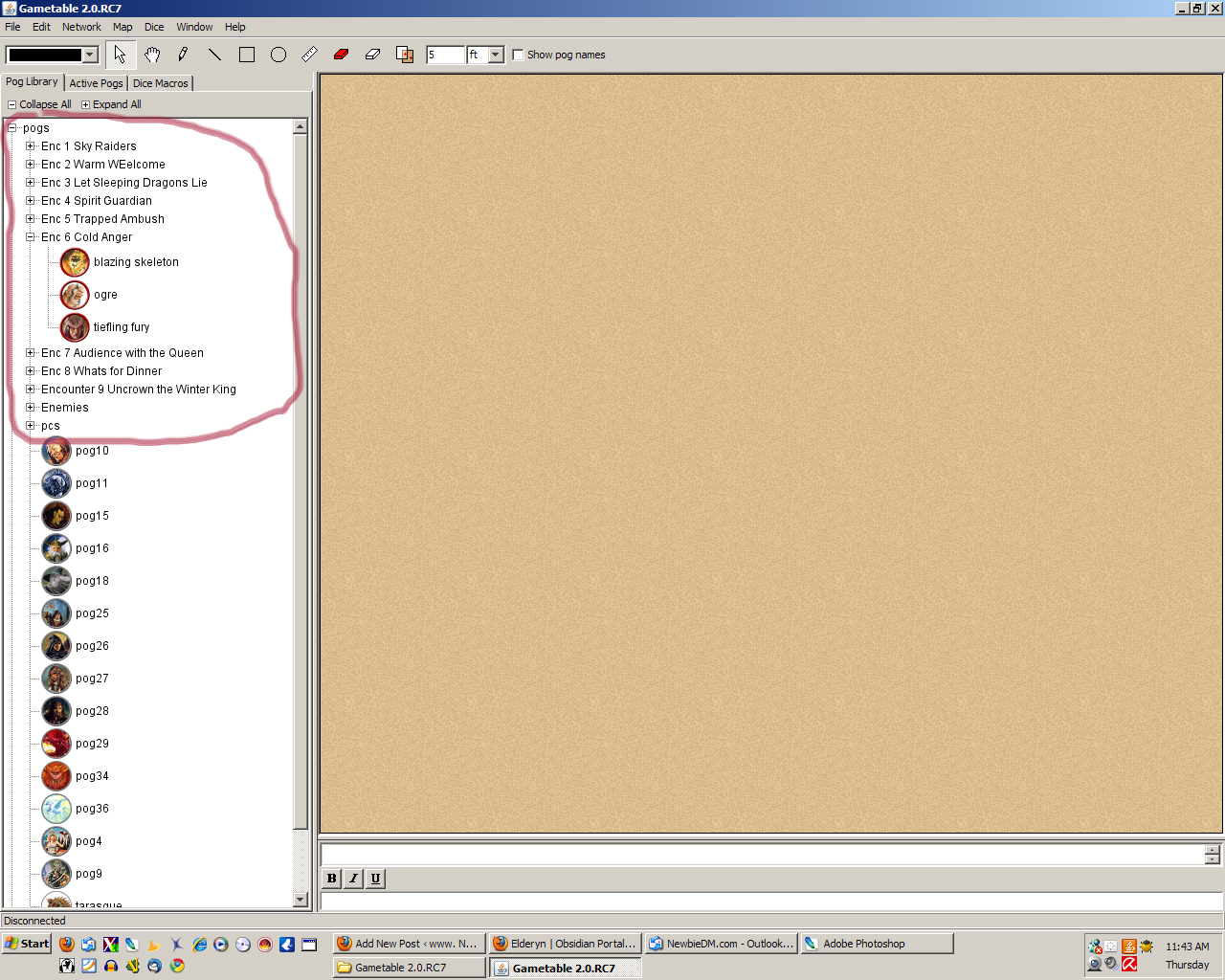
Task: Select the ruler measuring tool
Action: point(309,55)
